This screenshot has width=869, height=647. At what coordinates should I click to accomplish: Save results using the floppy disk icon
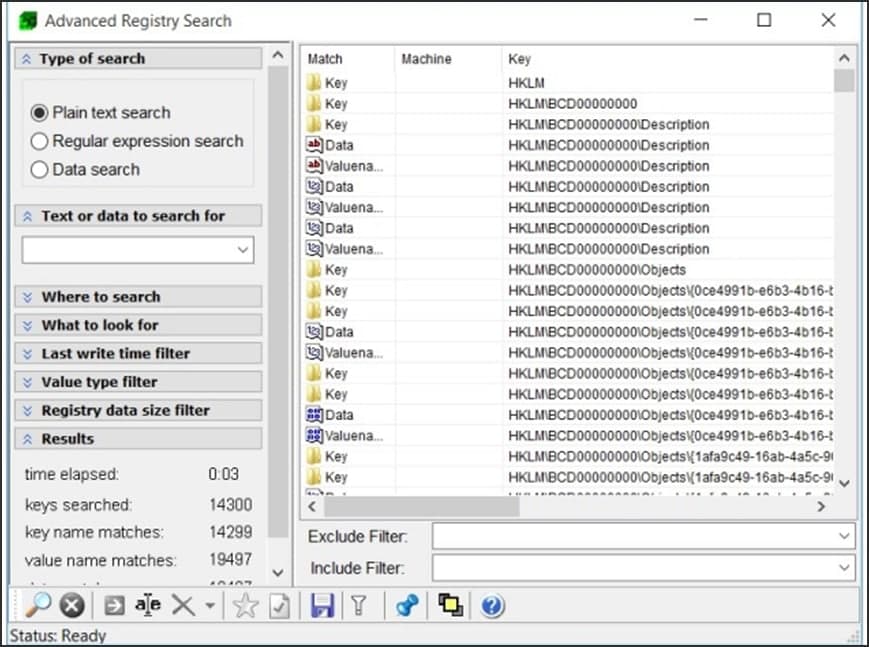320,605
